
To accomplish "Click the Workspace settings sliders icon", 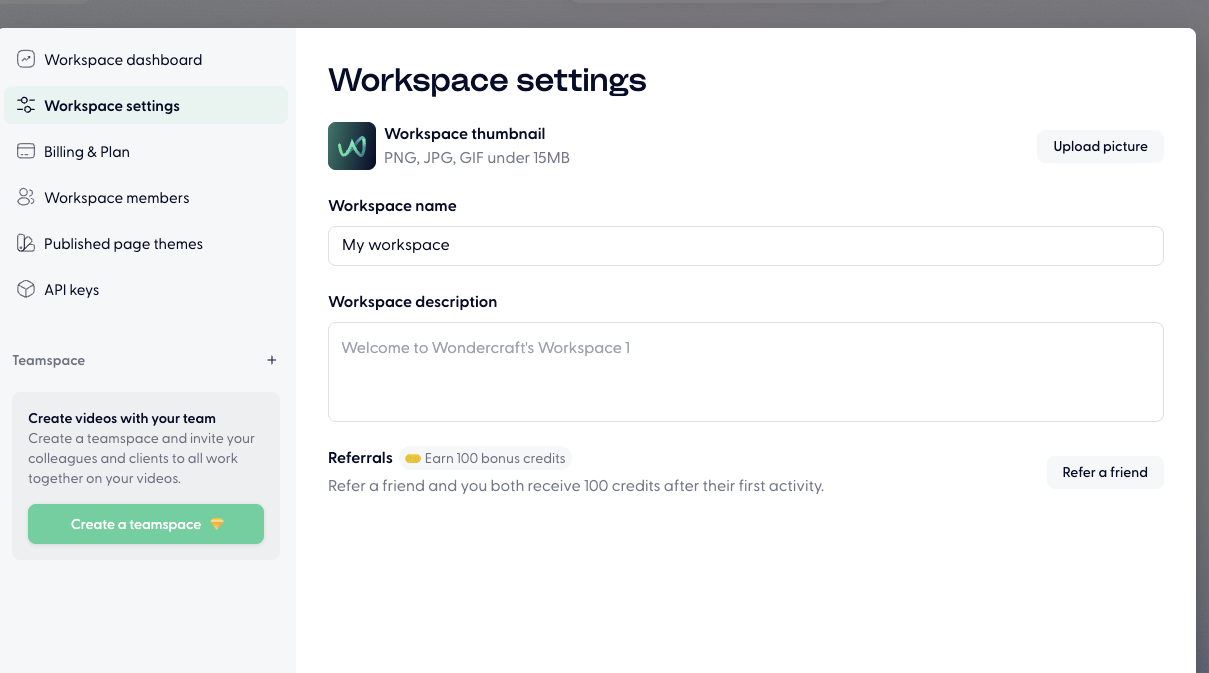I will [x=26, y=105].
